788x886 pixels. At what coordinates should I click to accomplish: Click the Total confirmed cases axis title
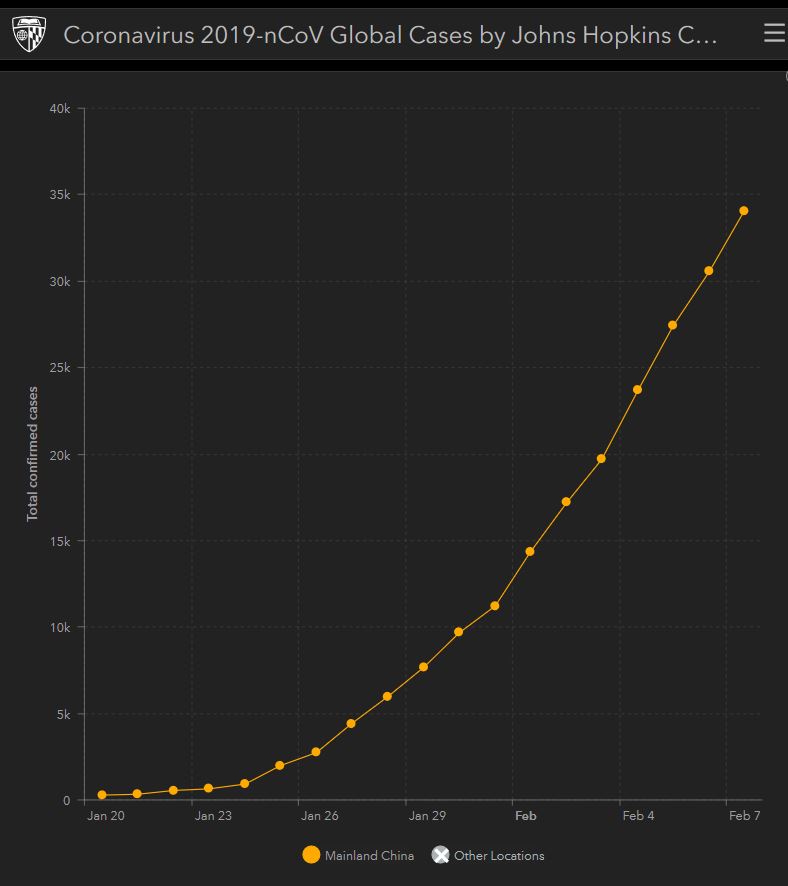(x=33, y=453)
